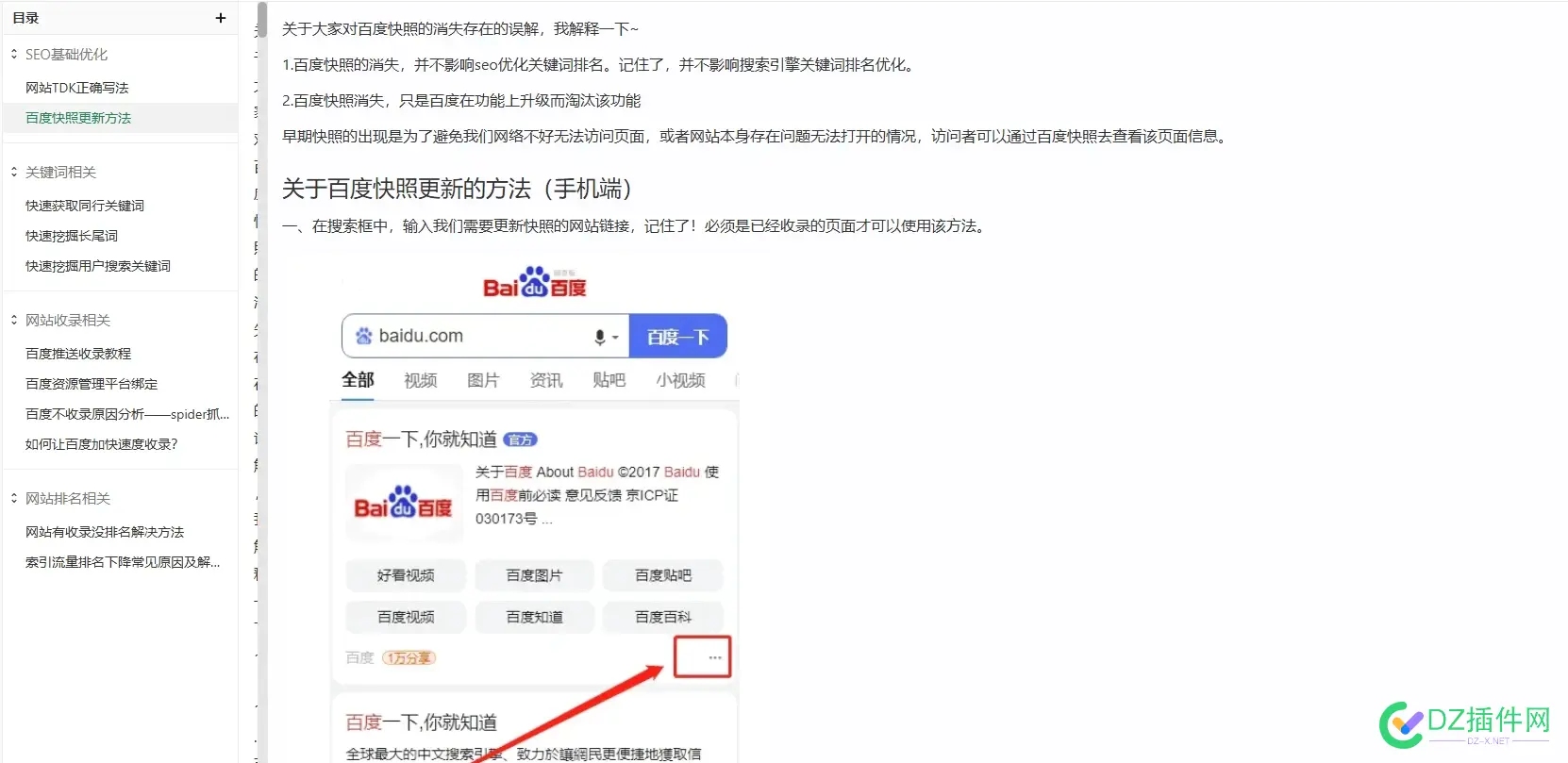Click the plus icon beside 目录
Screen dimensions: 1568x763
click(x=221, y=18)
